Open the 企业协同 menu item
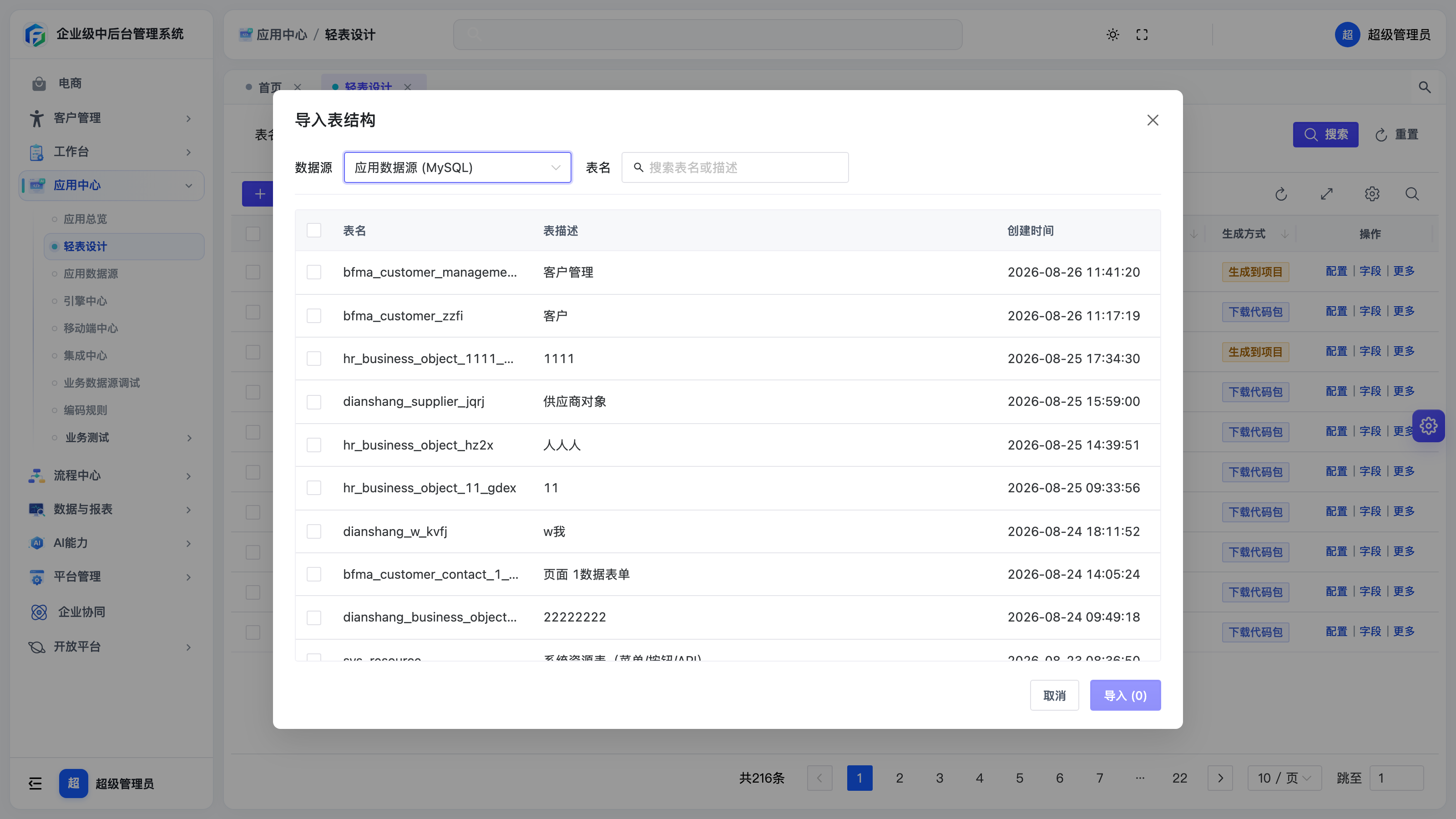This screenshot has width=1456, height=819. pos(111,612)
